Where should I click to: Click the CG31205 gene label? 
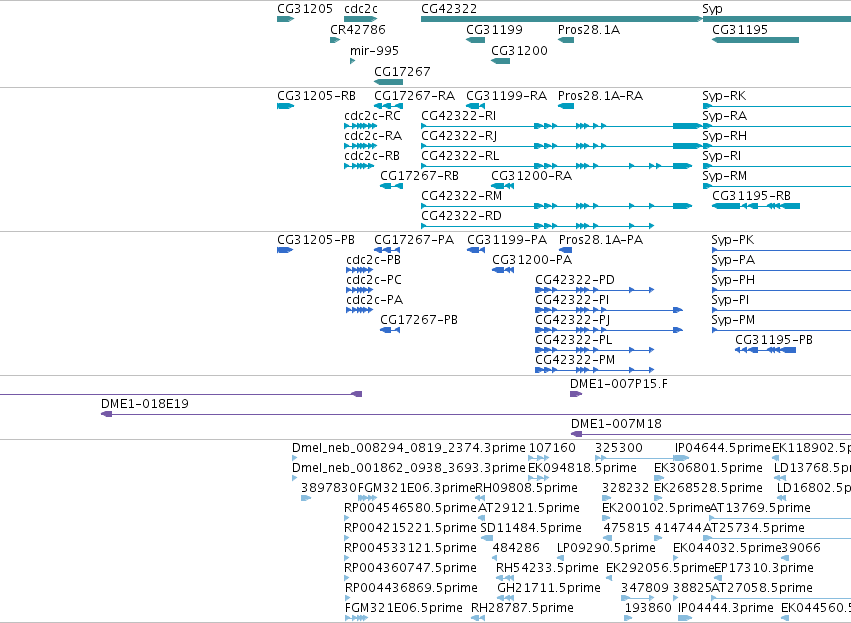[x=304, y=9]
